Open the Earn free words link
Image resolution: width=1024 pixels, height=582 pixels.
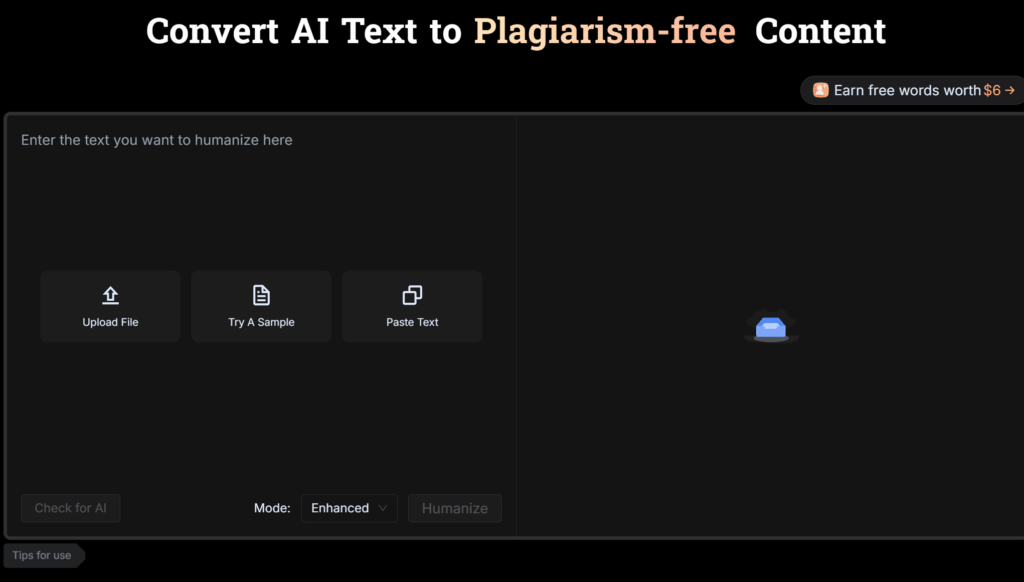pos(907,90)
